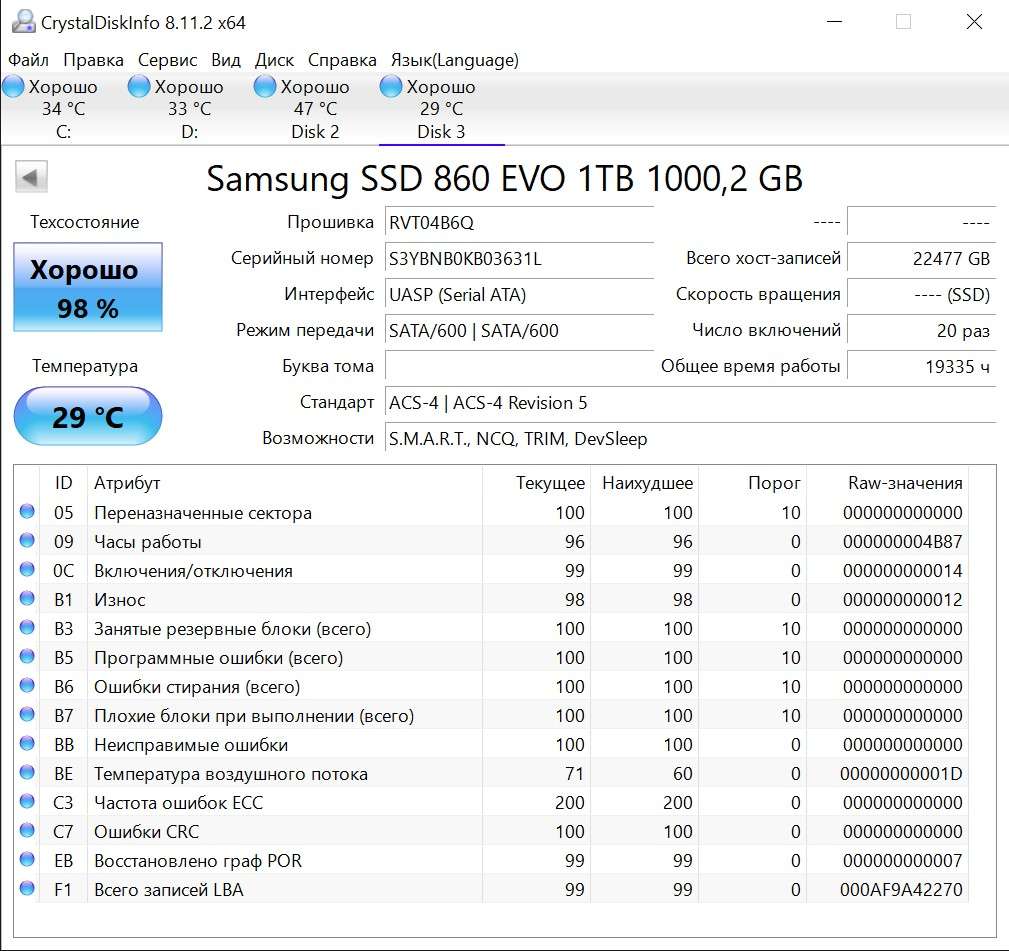This screenshot has height=951, width=1009.
Task: Select the Переназначенные сектора row
Action: pos(492,512)
